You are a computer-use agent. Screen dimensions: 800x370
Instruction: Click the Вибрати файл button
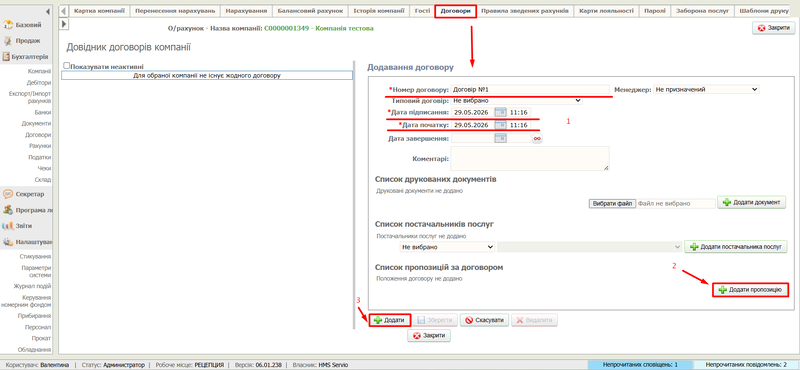(612, 203)
